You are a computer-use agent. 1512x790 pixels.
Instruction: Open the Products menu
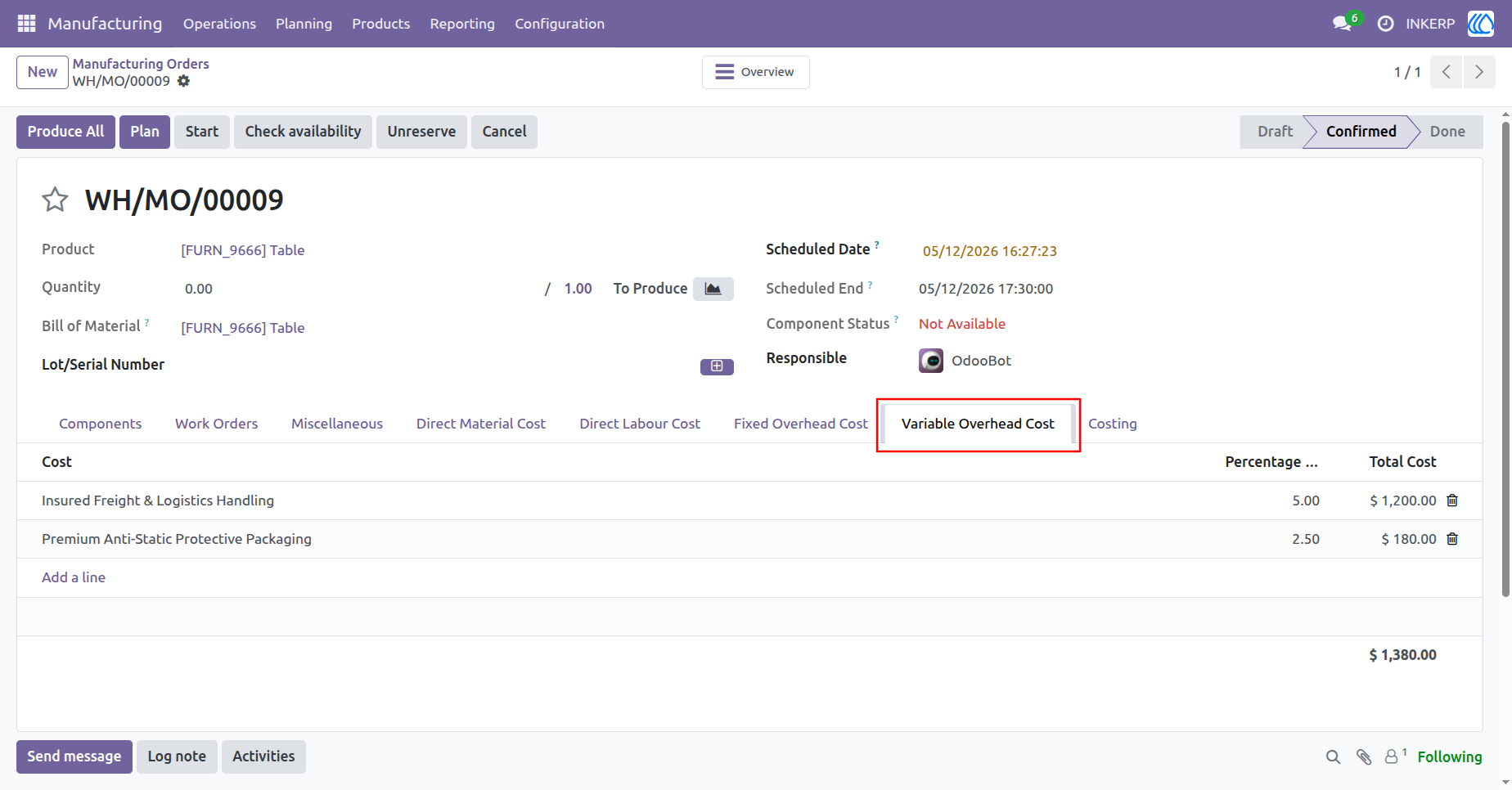380,24
